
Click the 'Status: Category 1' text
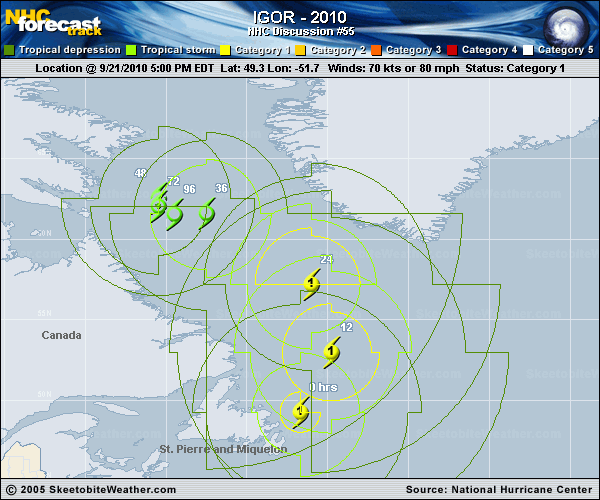point(515,68)
